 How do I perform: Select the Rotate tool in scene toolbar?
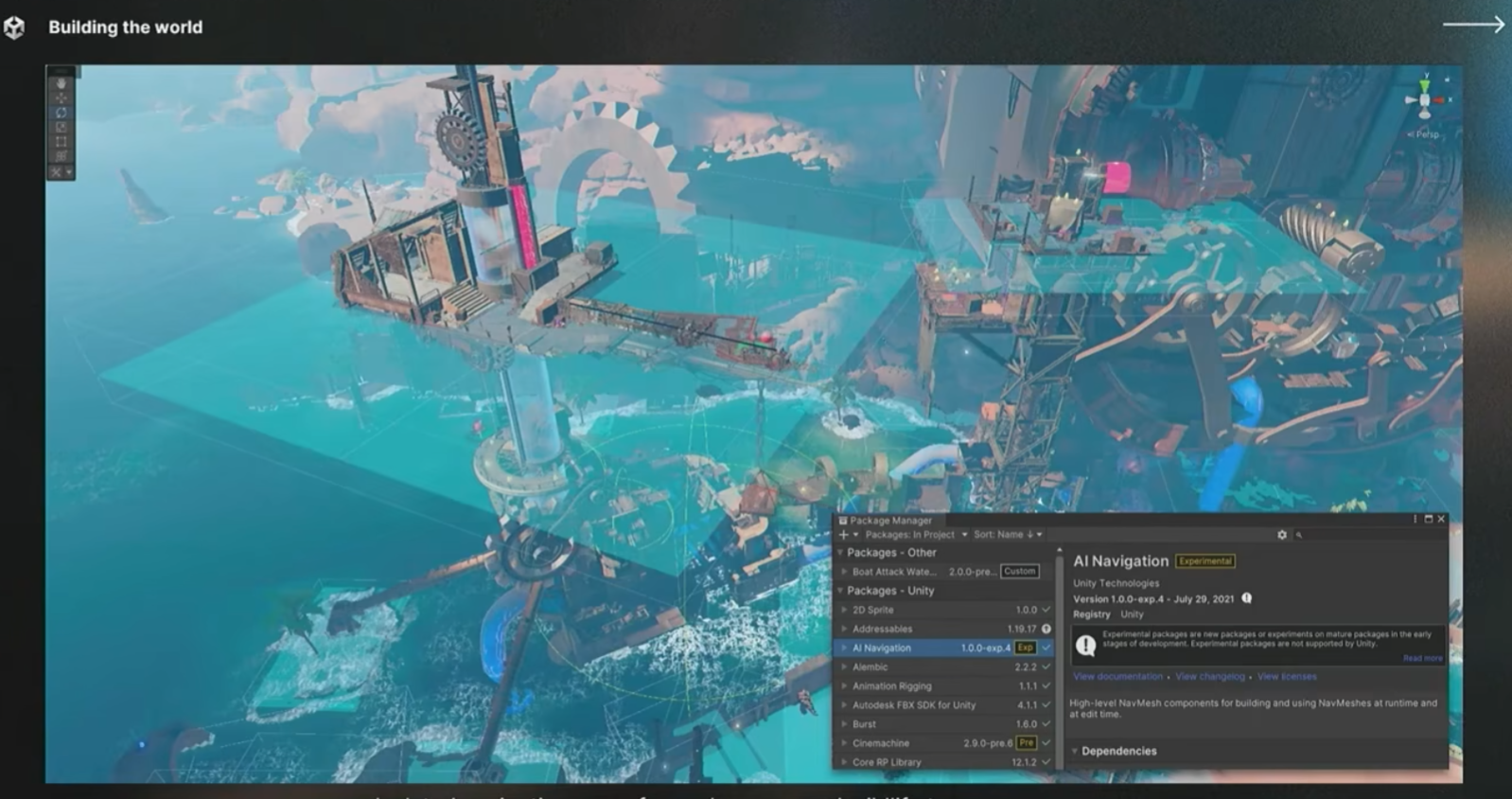coord(62,113)
